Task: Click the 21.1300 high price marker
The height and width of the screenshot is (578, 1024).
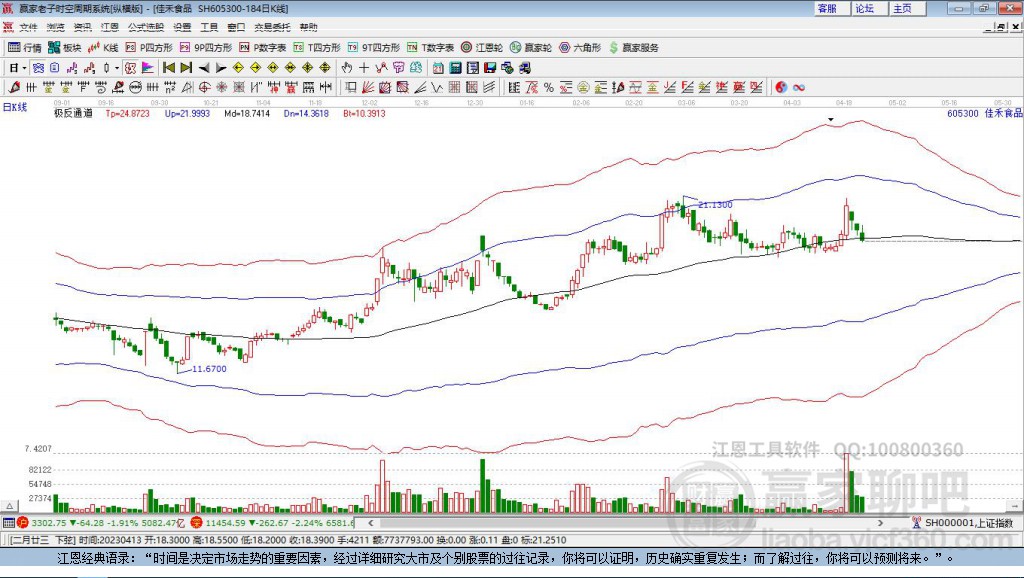Action: 715,204
